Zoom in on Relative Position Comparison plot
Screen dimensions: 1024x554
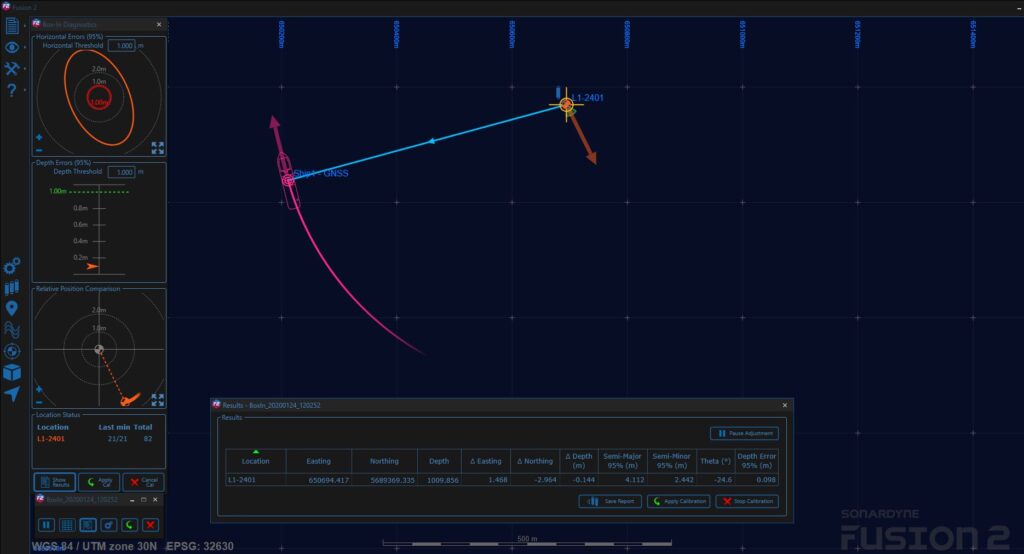click(x=39, y=389)
